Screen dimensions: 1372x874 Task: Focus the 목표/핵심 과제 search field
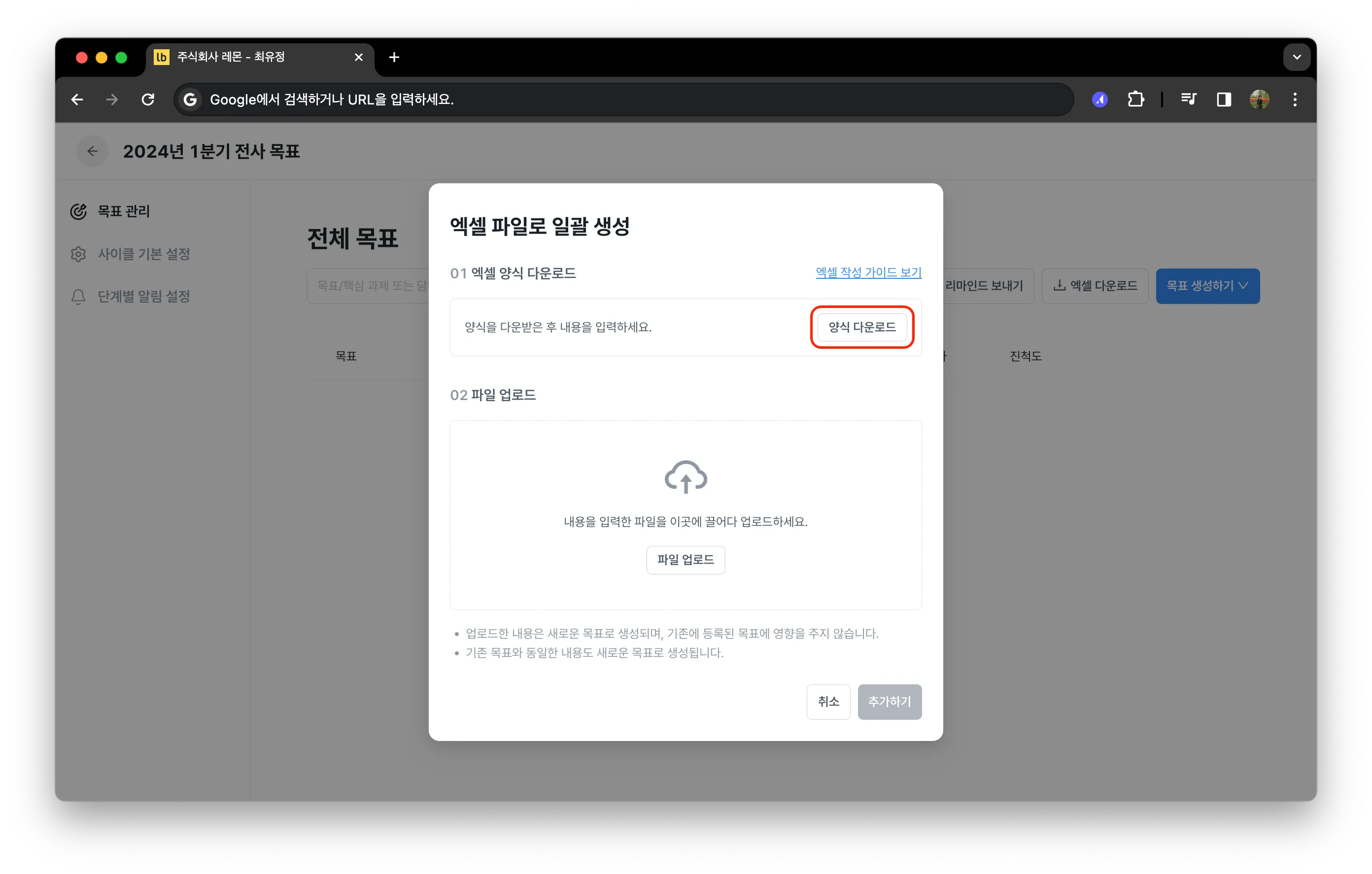[369, 286]
